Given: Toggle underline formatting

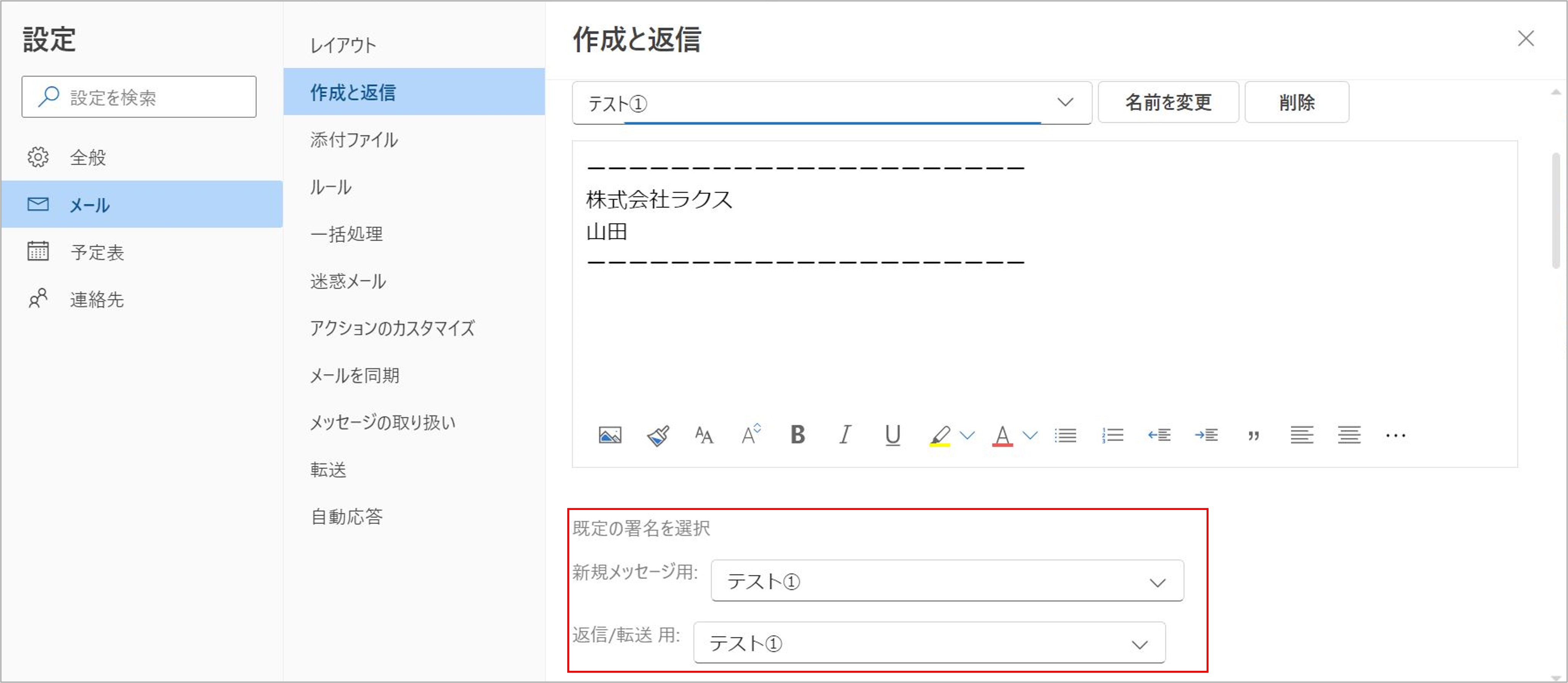Looking at the screenshot, I should (x=892, y=435).
